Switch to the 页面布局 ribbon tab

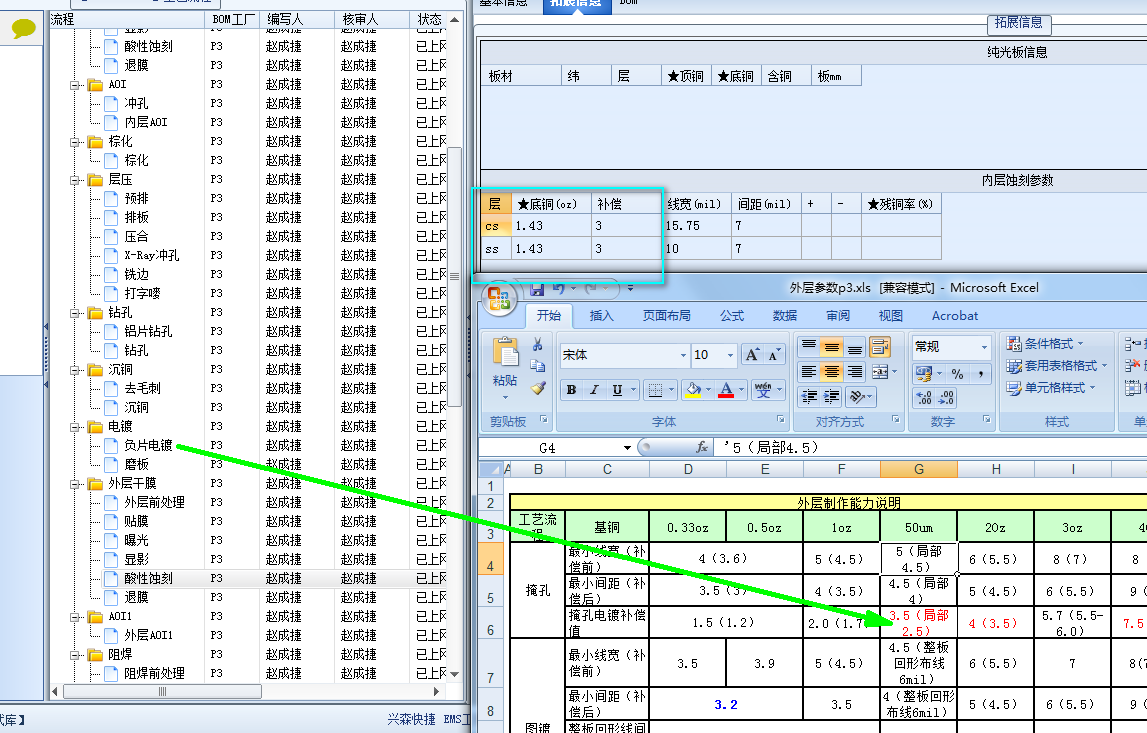(x=666, y=315)
